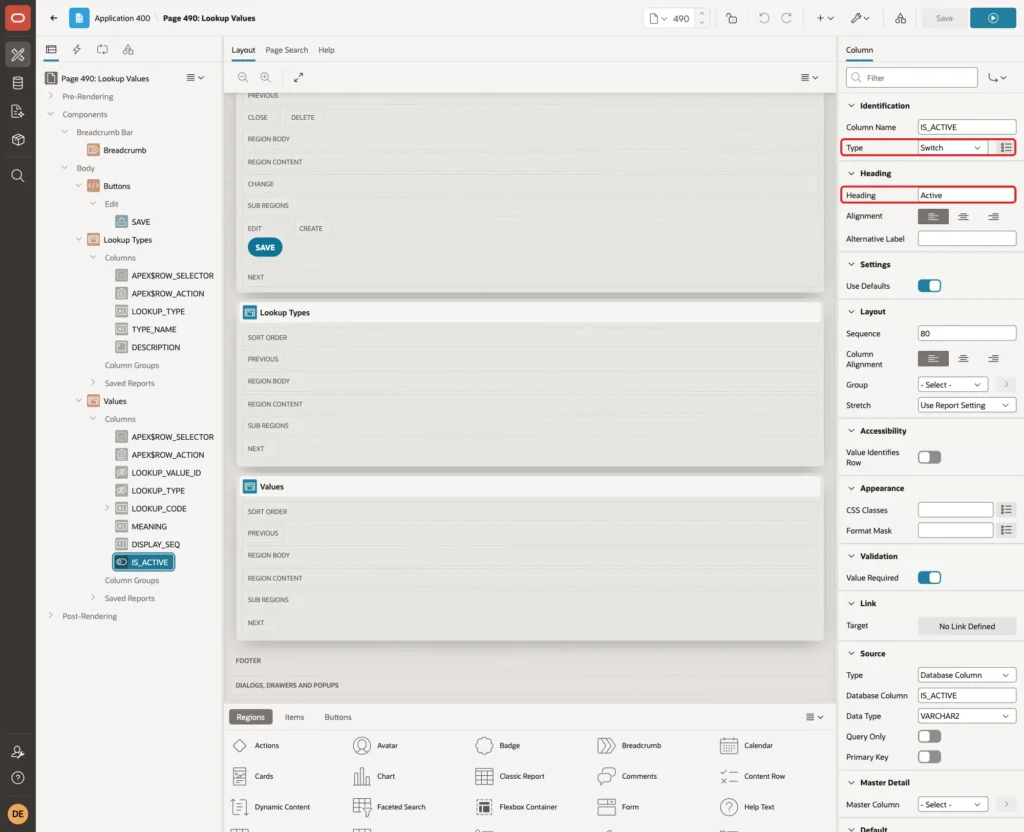The width and height of the screenshot is (1024, 832).
Task: Toggle the Value Identifies Row switch
Action: [x=929, y=457]
